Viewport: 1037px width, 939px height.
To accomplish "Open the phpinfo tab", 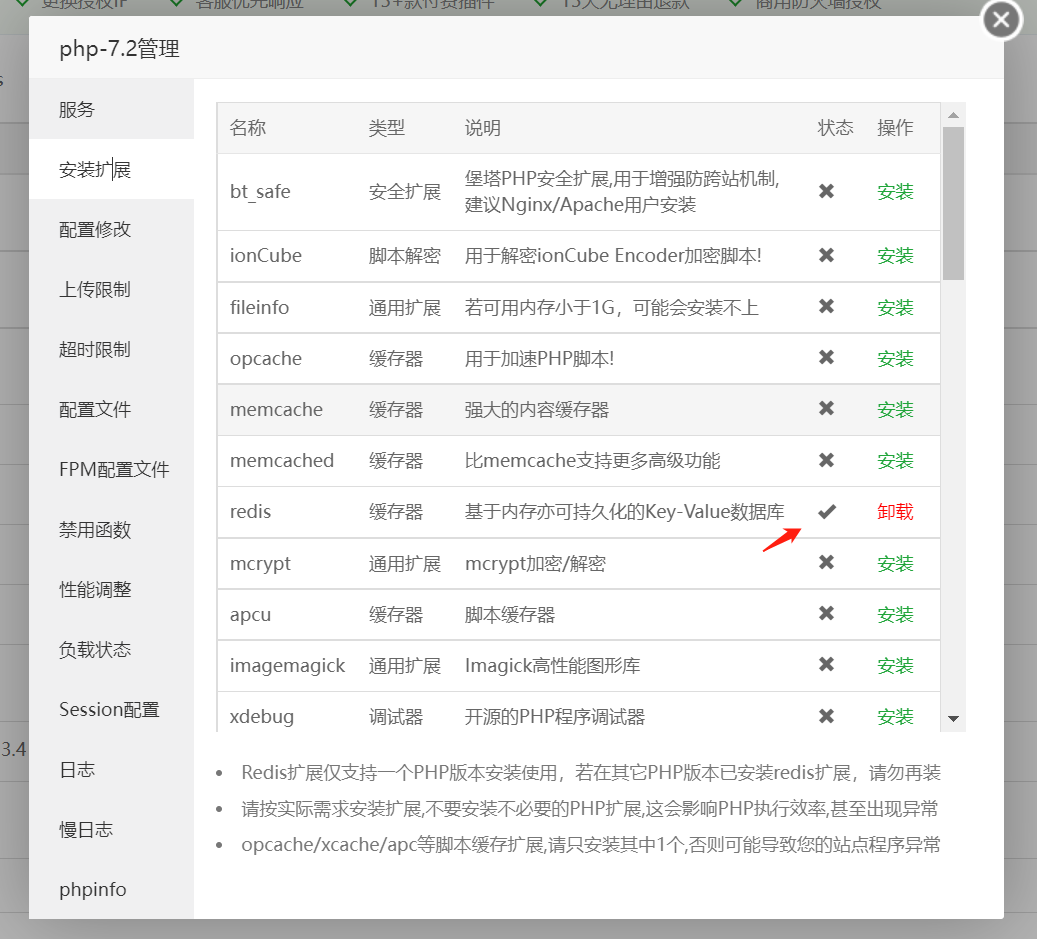I will click(93, 890).
